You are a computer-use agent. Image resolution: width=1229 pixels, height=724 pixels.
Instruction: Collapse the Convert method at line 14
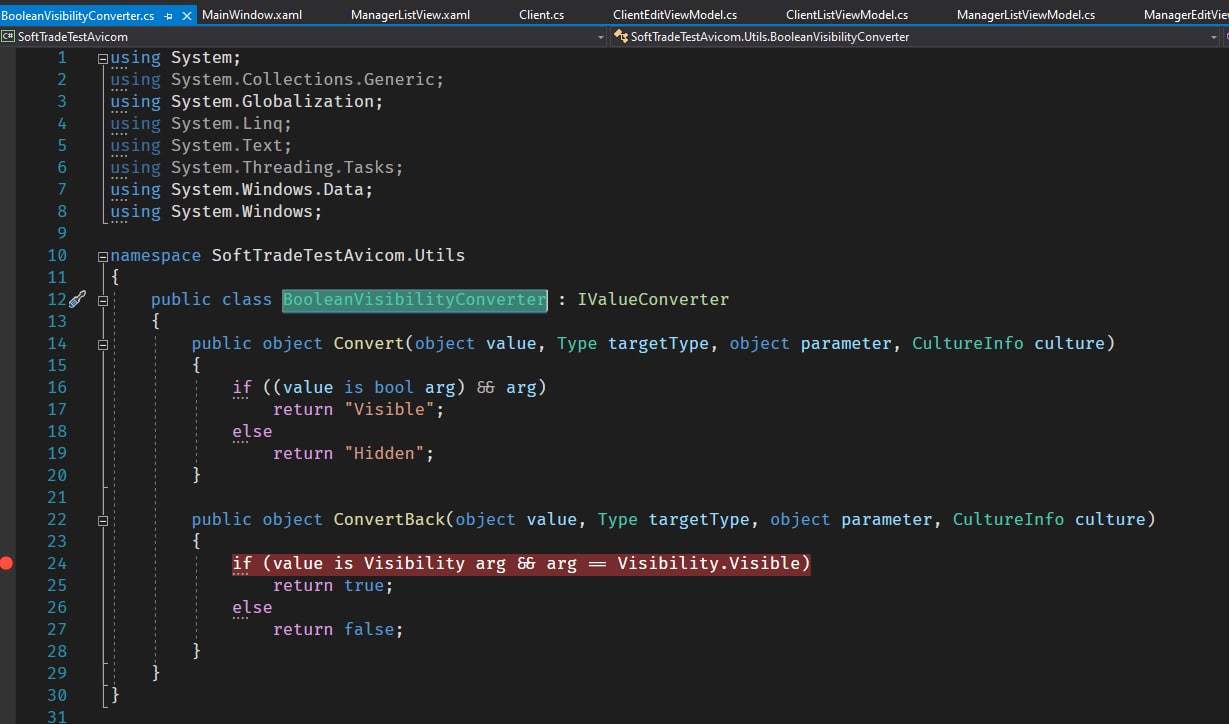click(103, 344)
